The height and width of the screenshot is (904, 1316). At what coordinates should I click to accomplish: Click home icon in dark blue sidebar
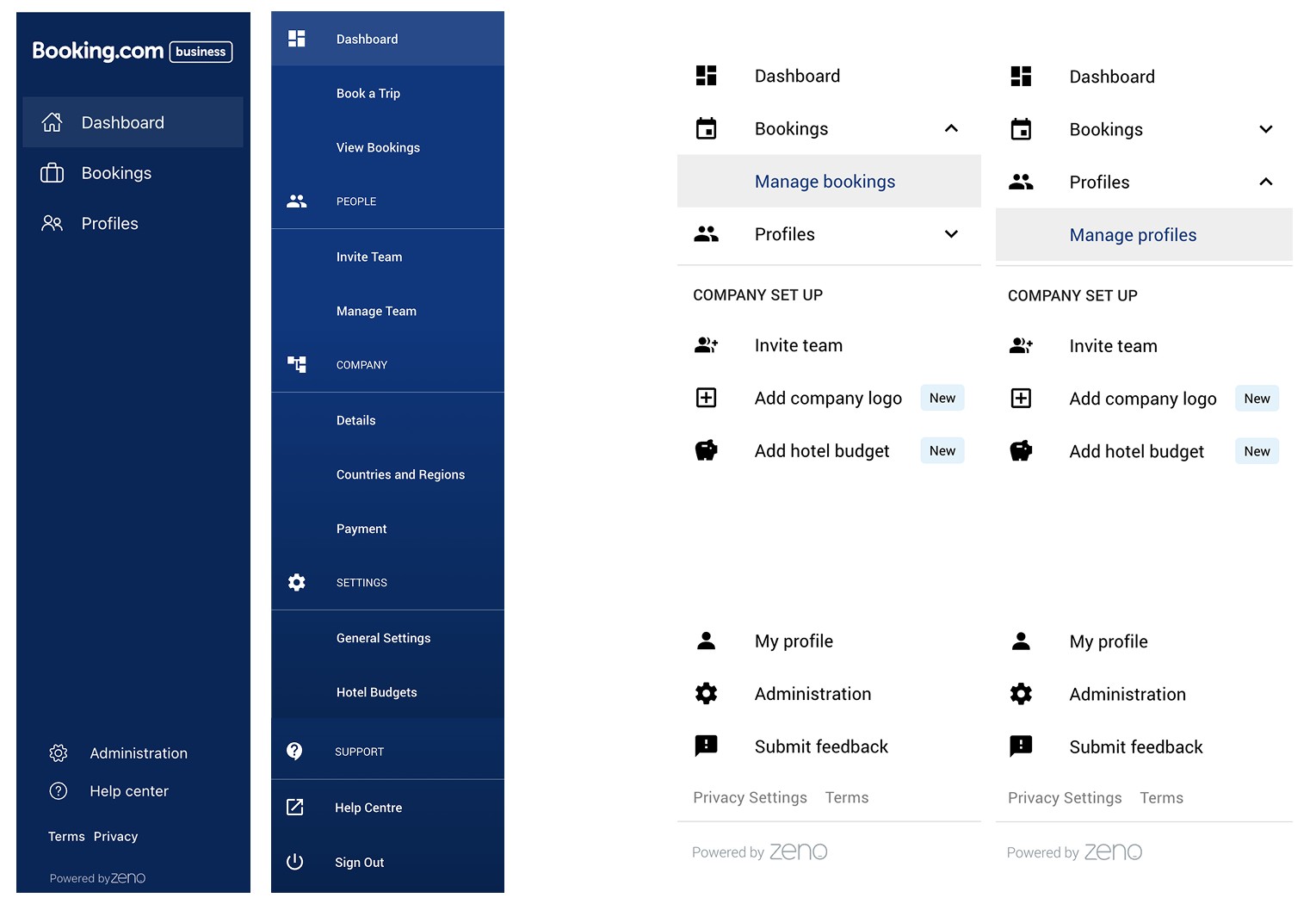pos(52,122)
